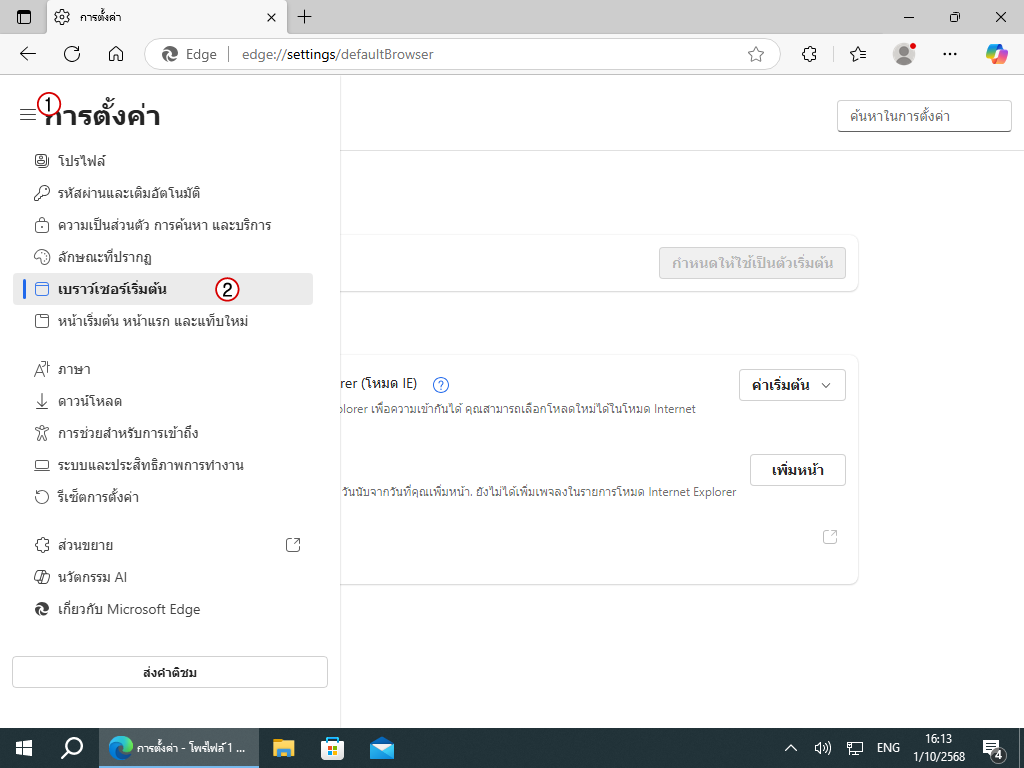Image resolution: width=1024 pixels, height=768 pixels.
Task: Go to ดาวน์โหลด settings section
Action: coord(89,401)
